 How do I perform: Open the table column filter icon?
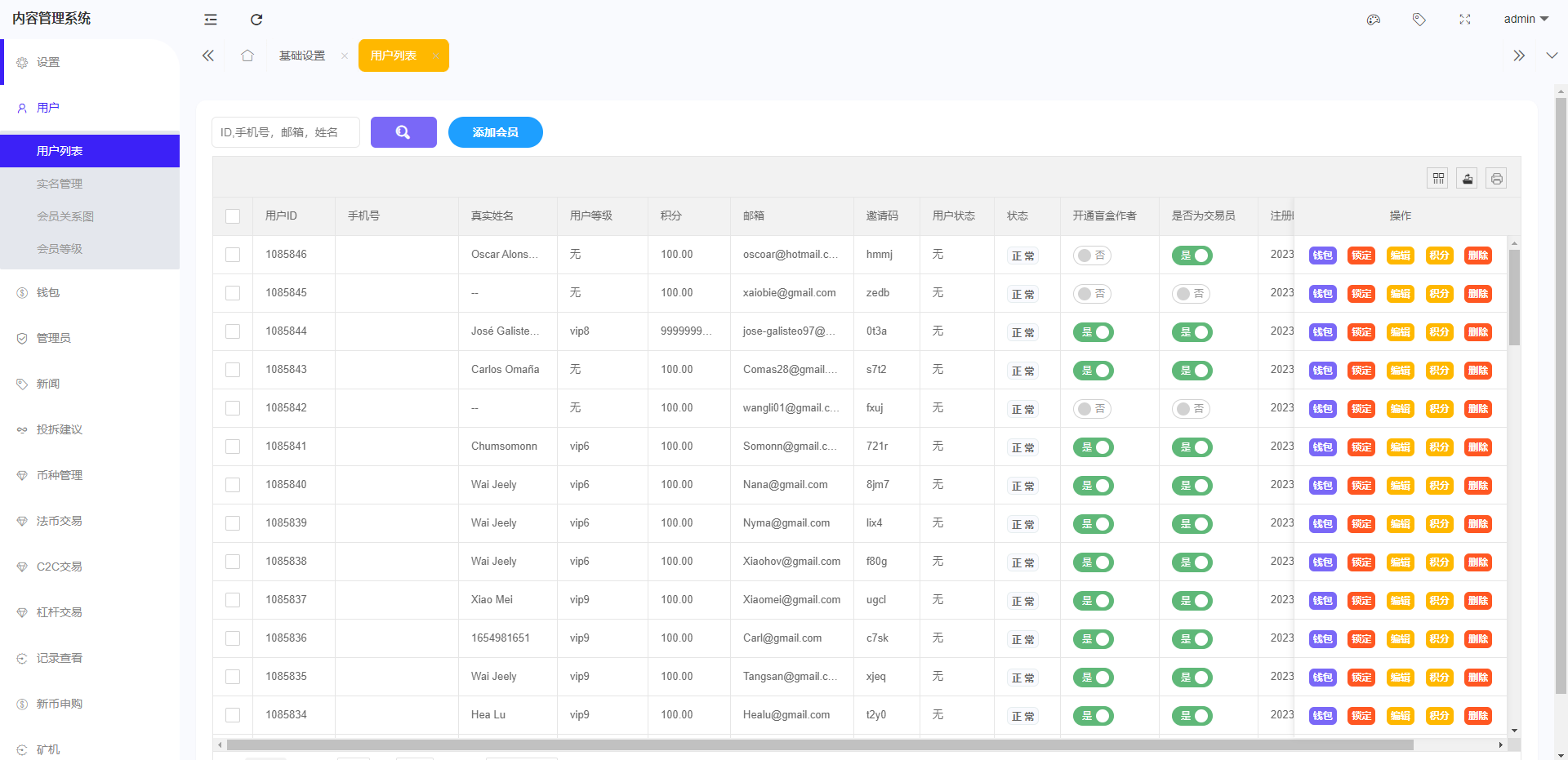click(x=1438, y=178)
